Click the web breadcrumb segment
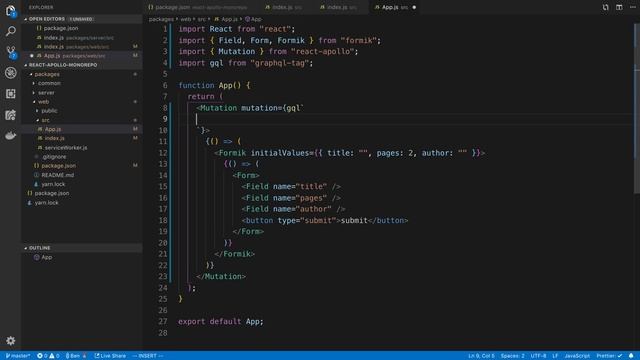The height and width of the screenshot is (360, 640). 186,19
